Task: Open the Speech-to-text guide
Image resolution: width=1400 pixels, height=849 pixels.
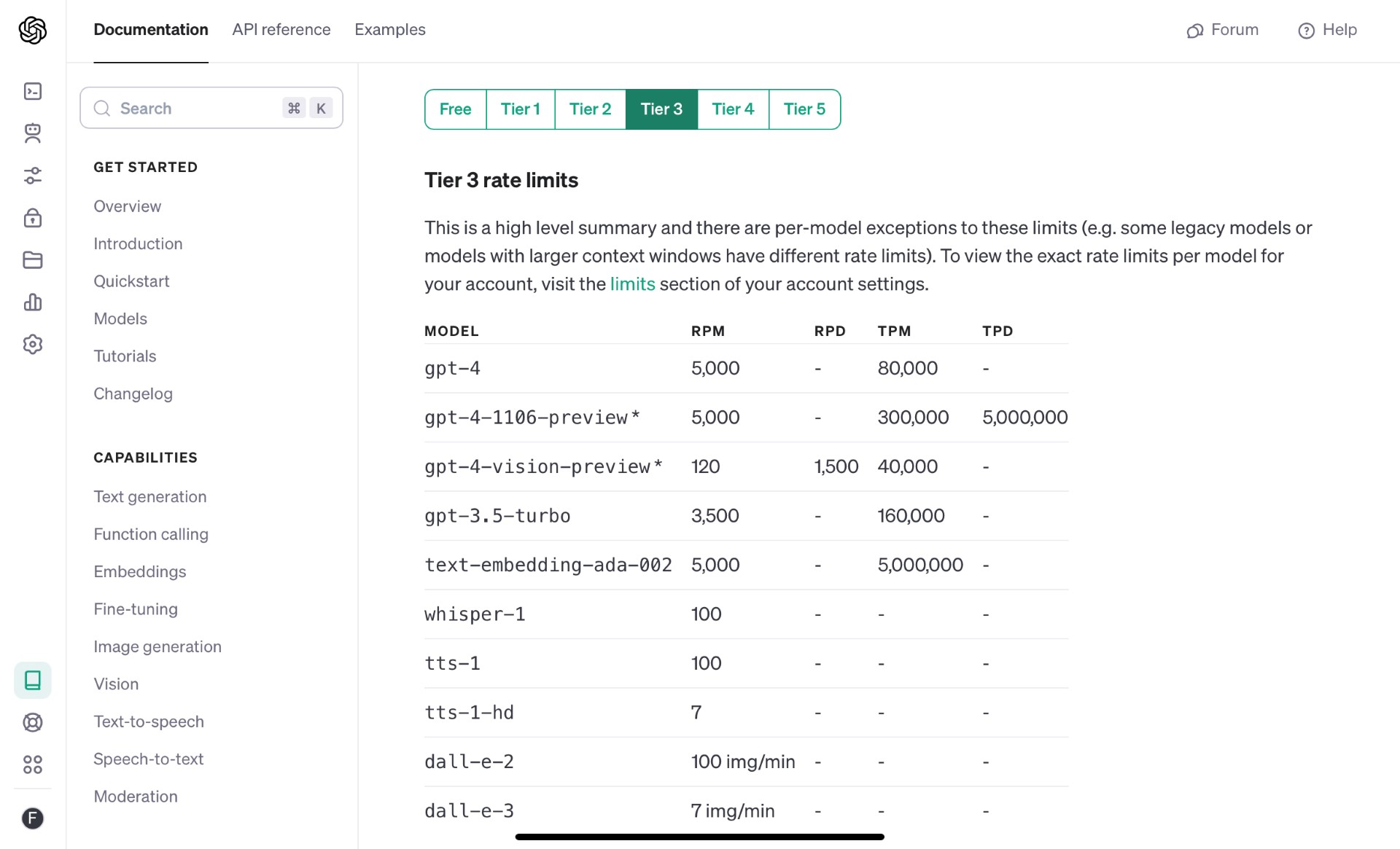Action: click(149, 759)
